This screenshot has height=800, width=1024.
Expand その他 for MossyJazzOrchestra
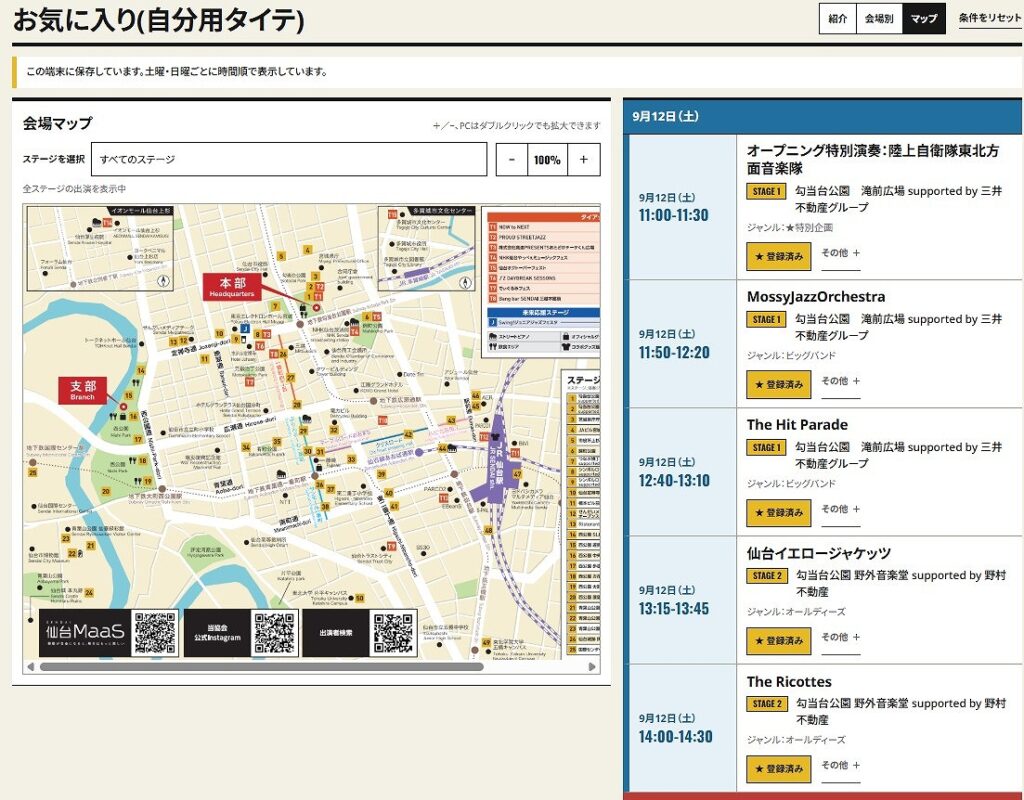840,381
